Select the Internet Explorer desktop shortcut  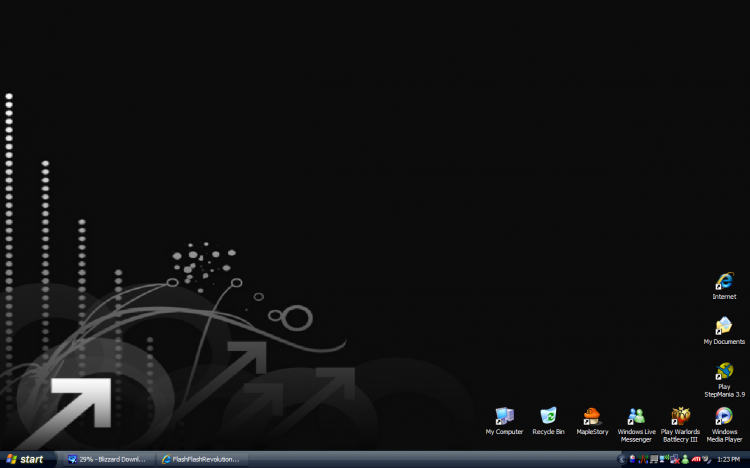pyautogui.click(x=724, y=283)
